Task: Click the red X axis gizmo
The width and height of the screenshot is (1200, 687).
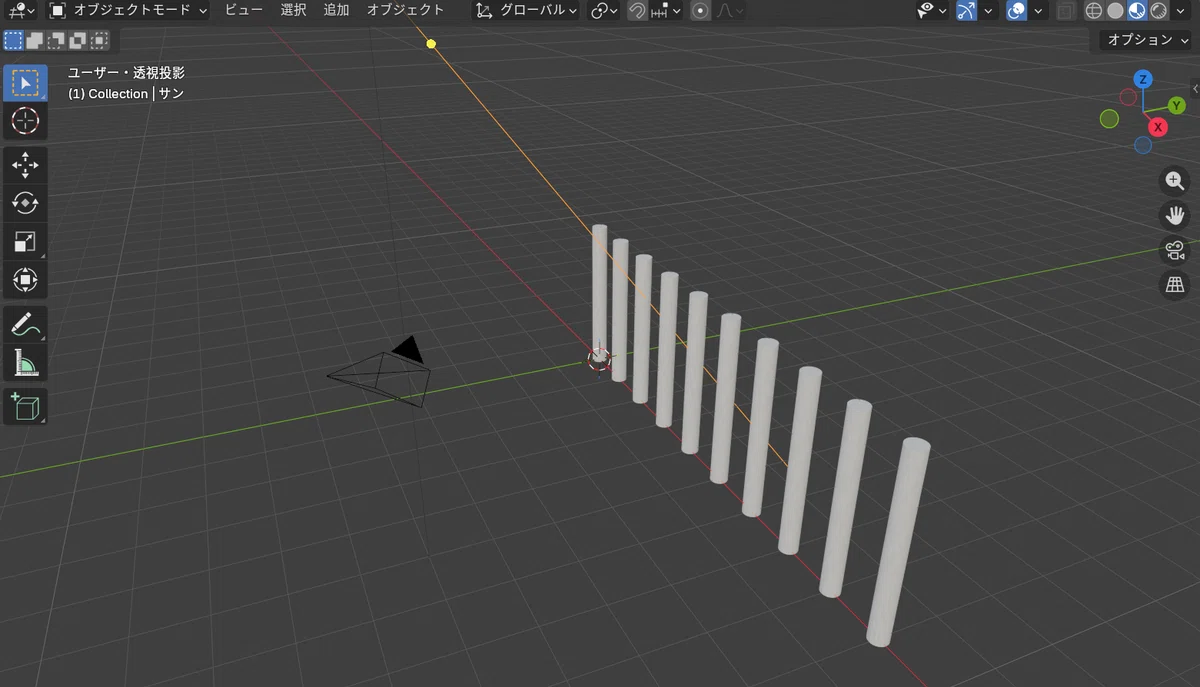Action: tap(1158, 127)
